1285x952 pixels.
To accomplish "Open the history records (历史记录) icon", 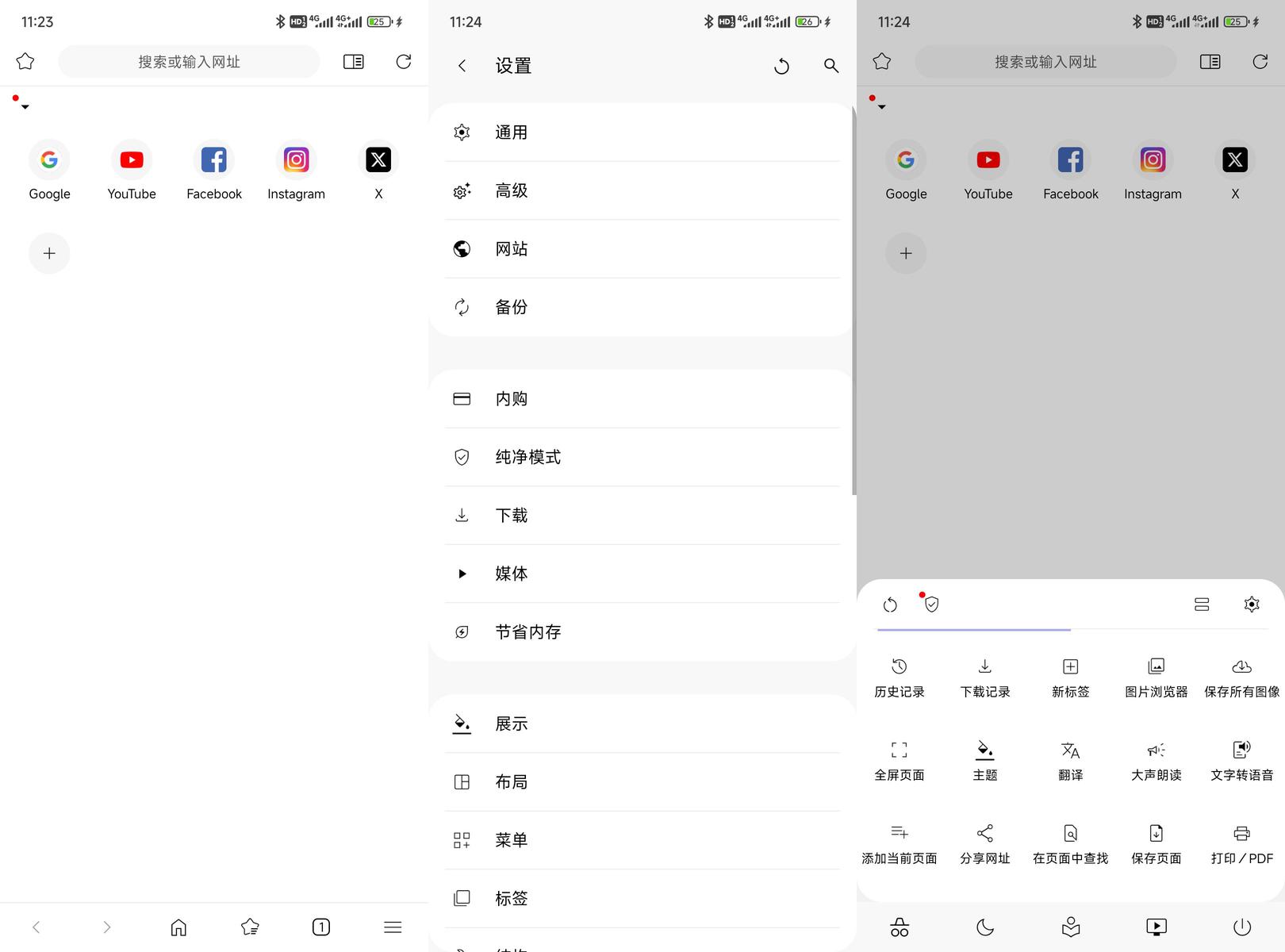I will [899, 677].
